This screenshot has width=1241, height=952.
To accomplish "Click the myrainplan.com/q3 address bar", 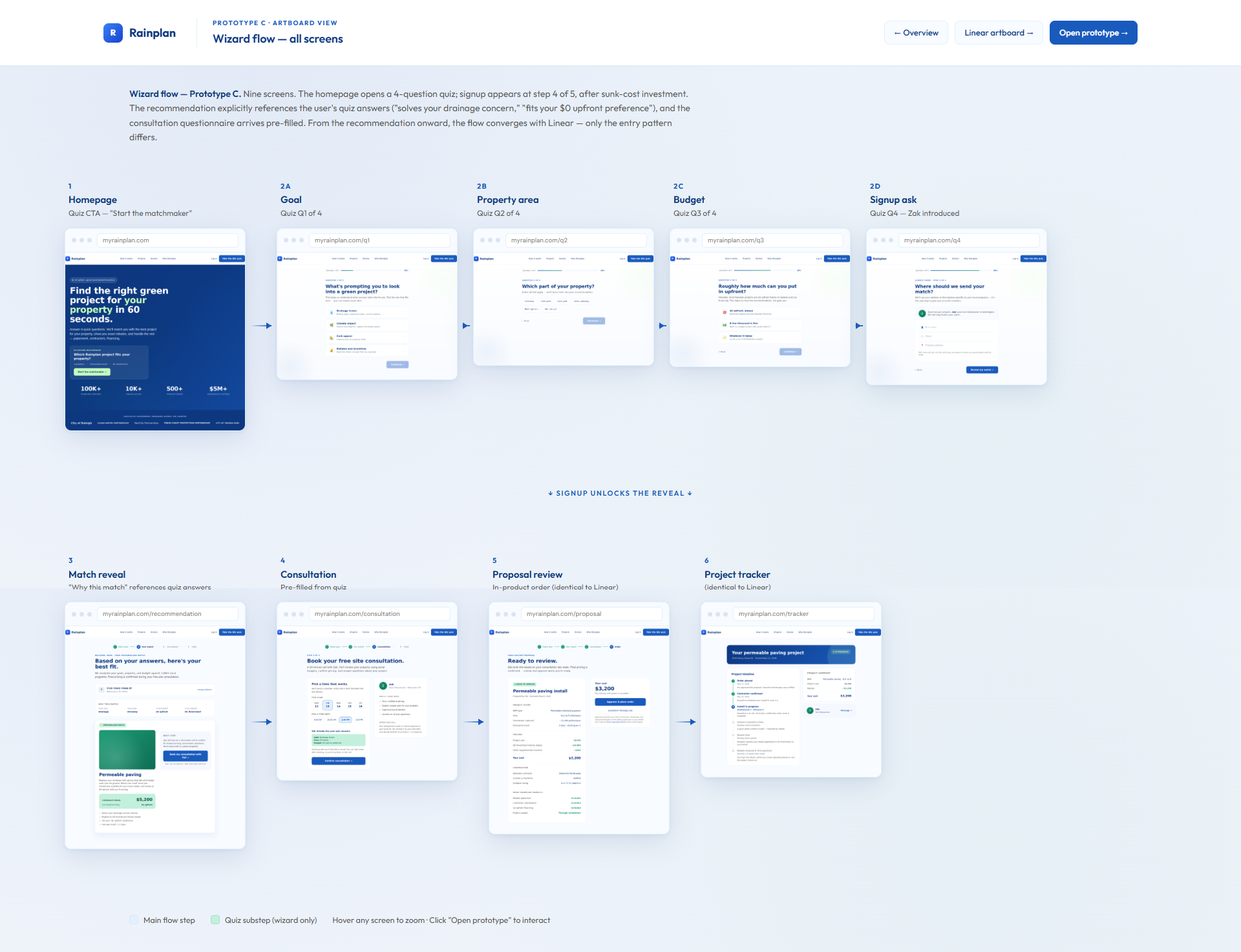I will tap(772, 240).
